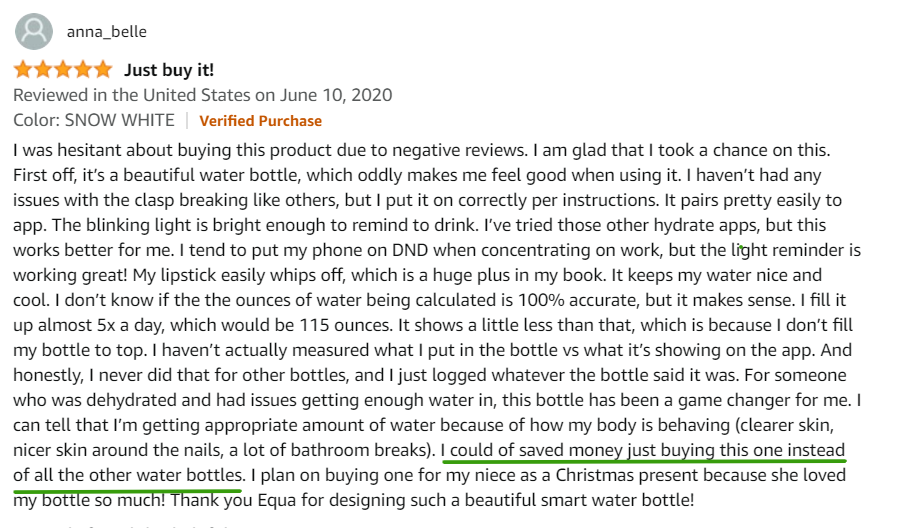Click the third orange rating star

coord(63,69)
